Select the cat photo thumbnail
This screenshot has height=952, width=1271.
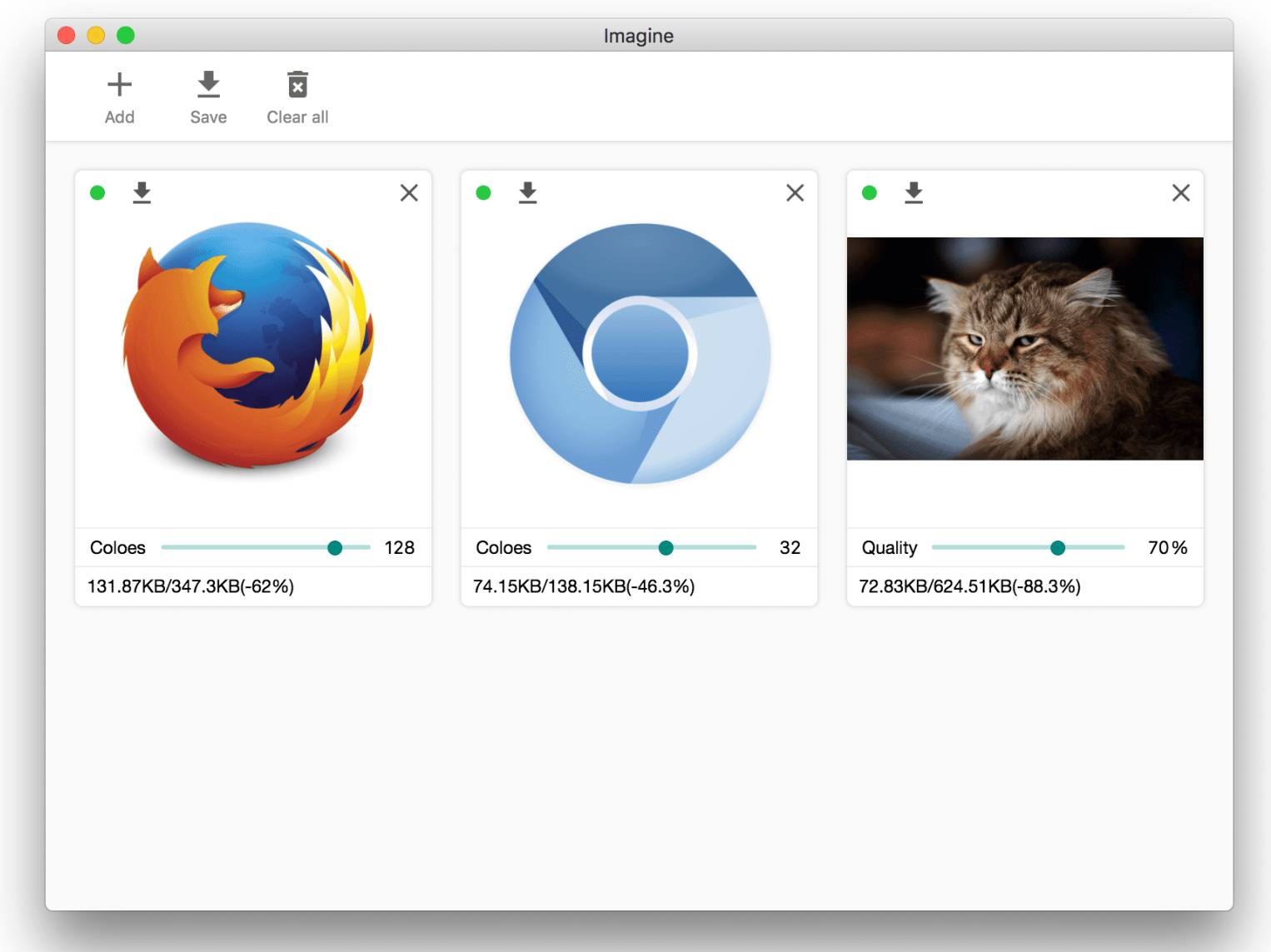click(x=1025, y=349)
